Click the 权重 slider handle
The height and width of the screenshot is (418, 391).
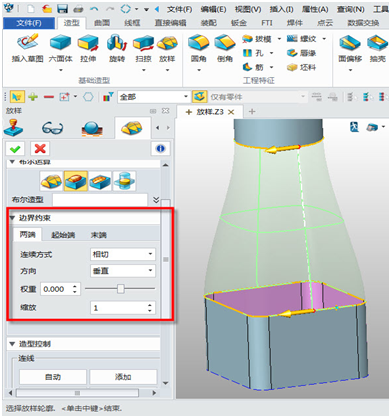pyautogui.click(x=121, y=289)
